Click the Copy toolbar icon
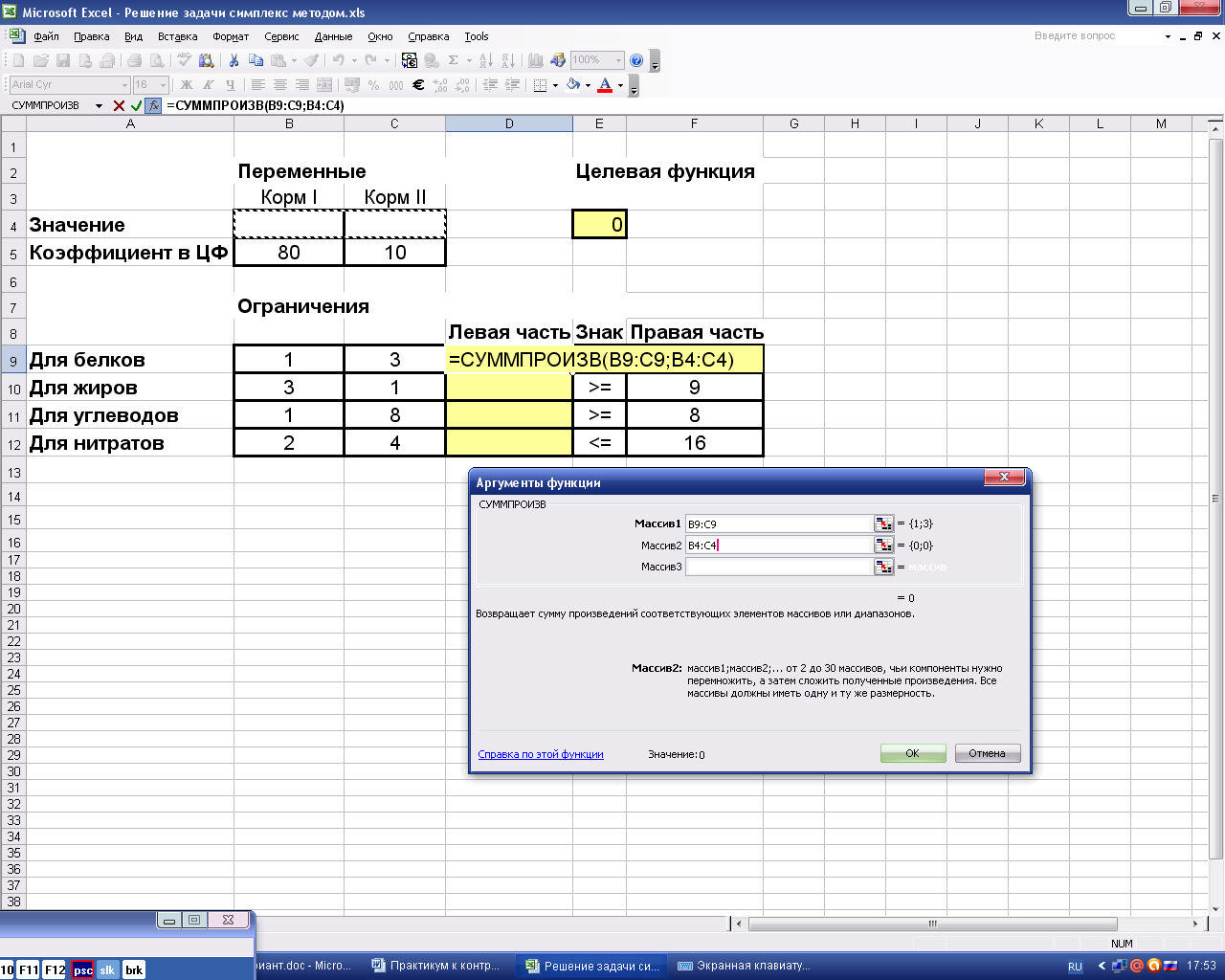 click(x=256, y=60)
